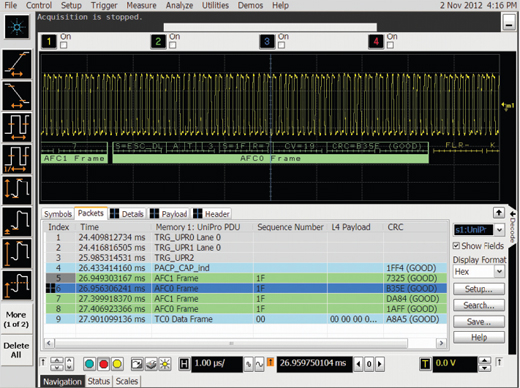Click the channel 2 number button
This screenshot has width=520, height=388.
(158, 41)
